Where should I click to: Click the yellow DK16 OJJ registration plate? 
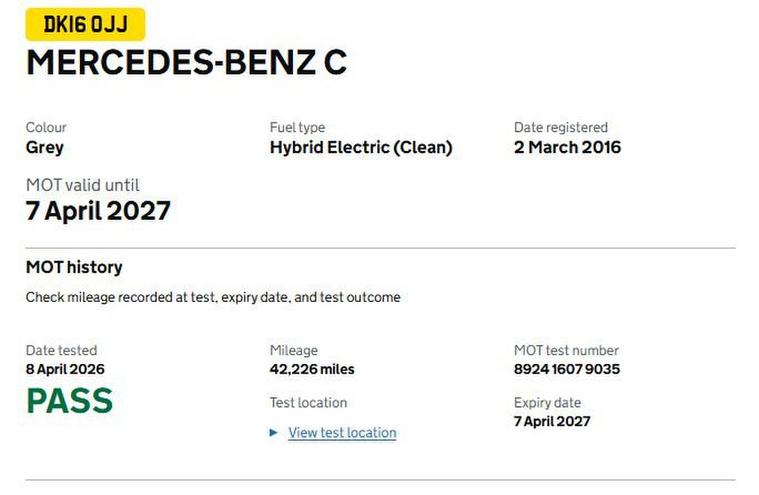pyautogui.click(x=85, y=24)
